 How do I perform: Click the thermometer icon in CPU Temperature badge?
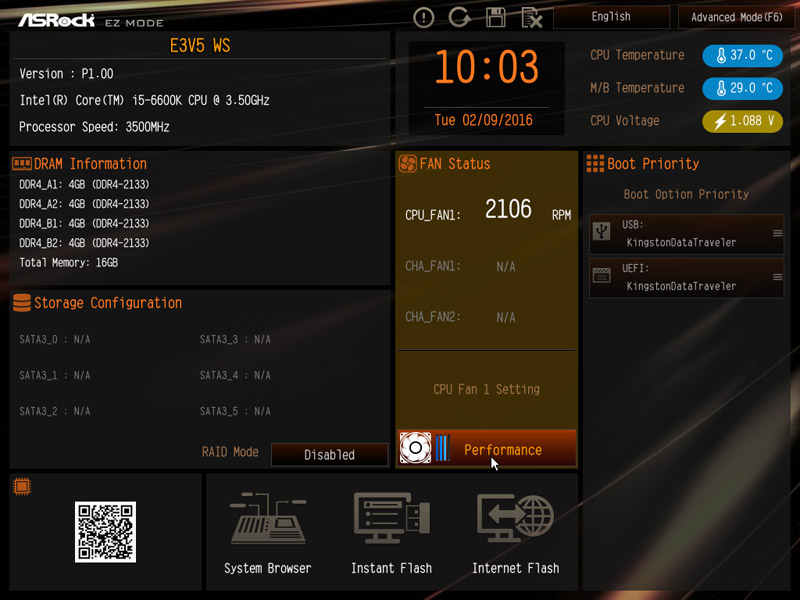(721, 55)
